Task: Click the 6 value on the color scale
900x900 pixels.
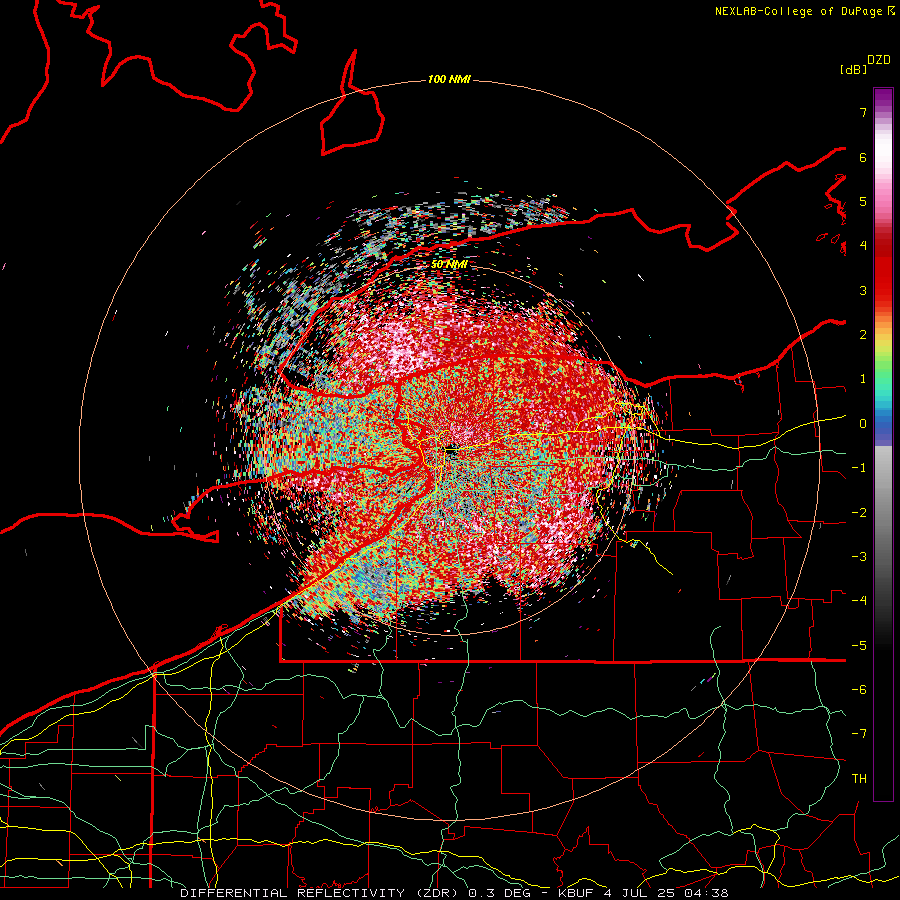Action: point(863,157)
